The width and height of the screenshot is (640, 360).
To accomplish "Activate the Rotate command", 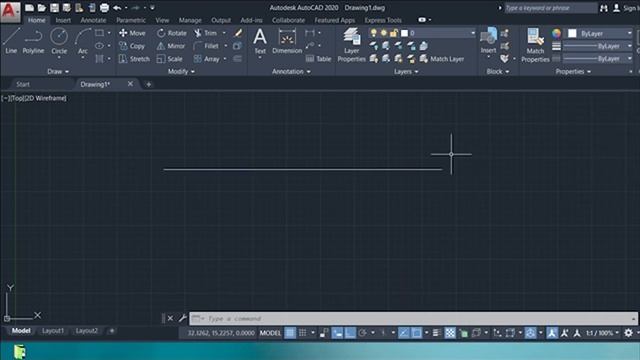I will pyautogui.click(x=171, y=33).
